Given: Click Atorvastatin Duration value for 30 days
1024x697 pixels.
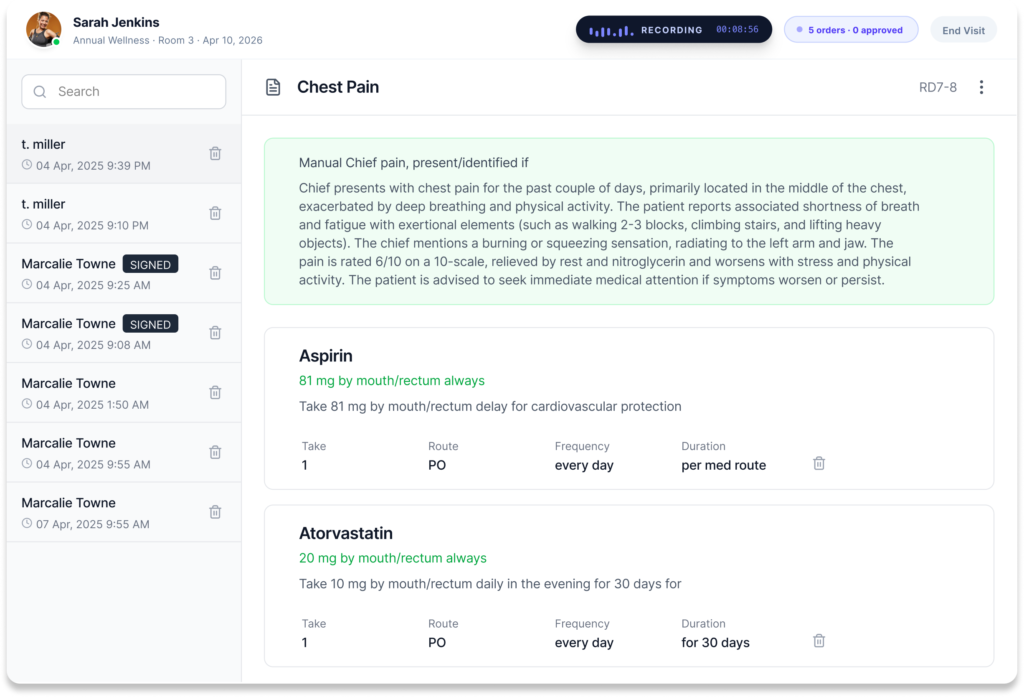Looking at the screenshot, I should pyautogui.click(x=715, y=643).
